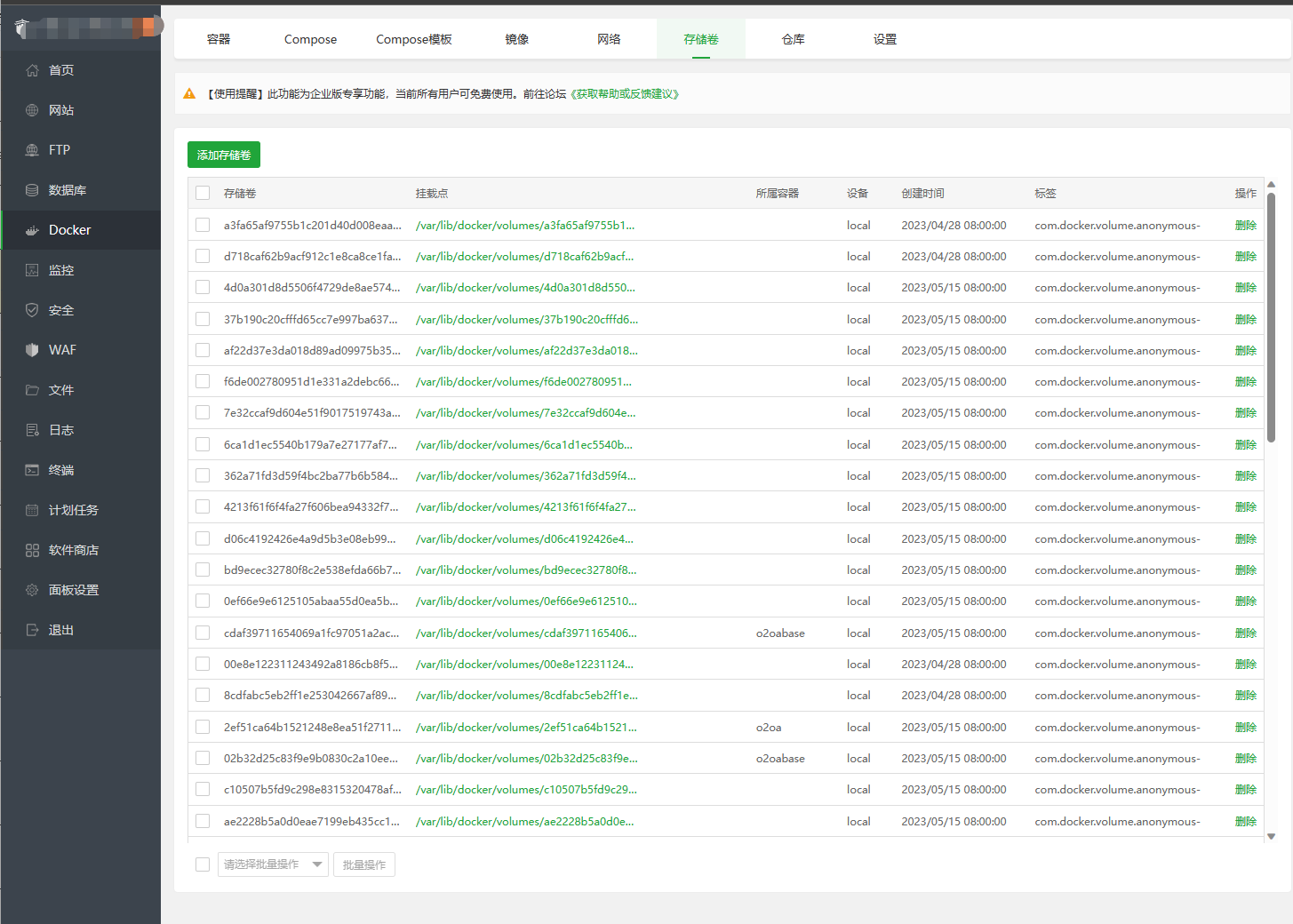This screenshot has height=924, width=1293.
Task: Delete volume 02b32d25c83f9e9b0830 via 删除
Action: point(1246,758)
